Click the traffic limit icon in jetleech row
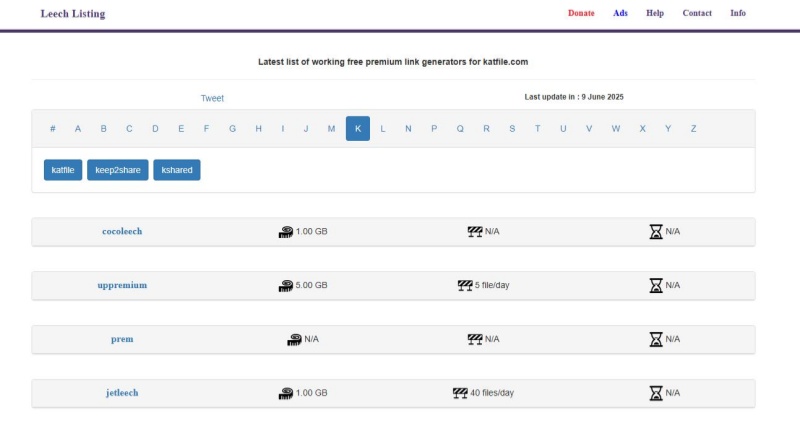This screenshot has width=800, height=429. (x=460, y=393)
